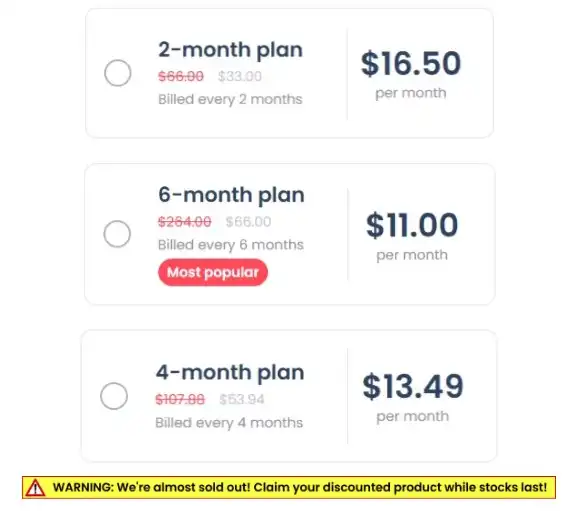
Task: Click the crossed-out $107.88 price
Action: [180, 399]
